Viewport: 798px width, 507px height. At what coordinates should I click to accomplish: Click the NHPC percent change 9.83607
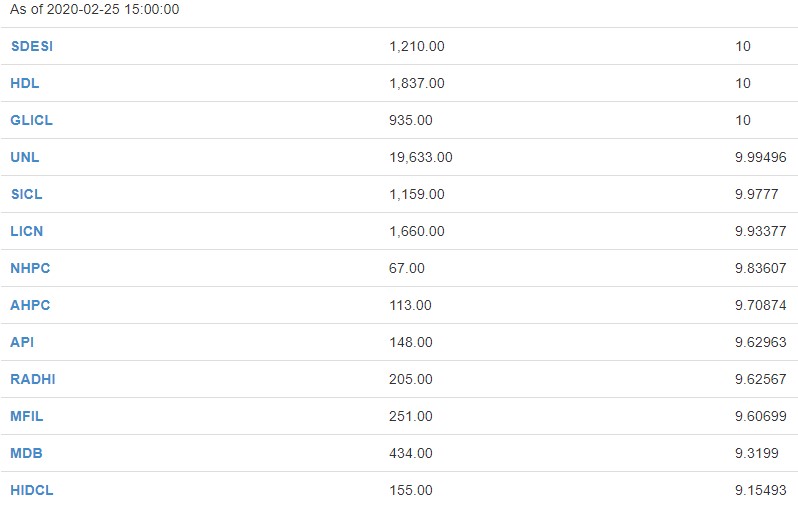click(759, 268)
